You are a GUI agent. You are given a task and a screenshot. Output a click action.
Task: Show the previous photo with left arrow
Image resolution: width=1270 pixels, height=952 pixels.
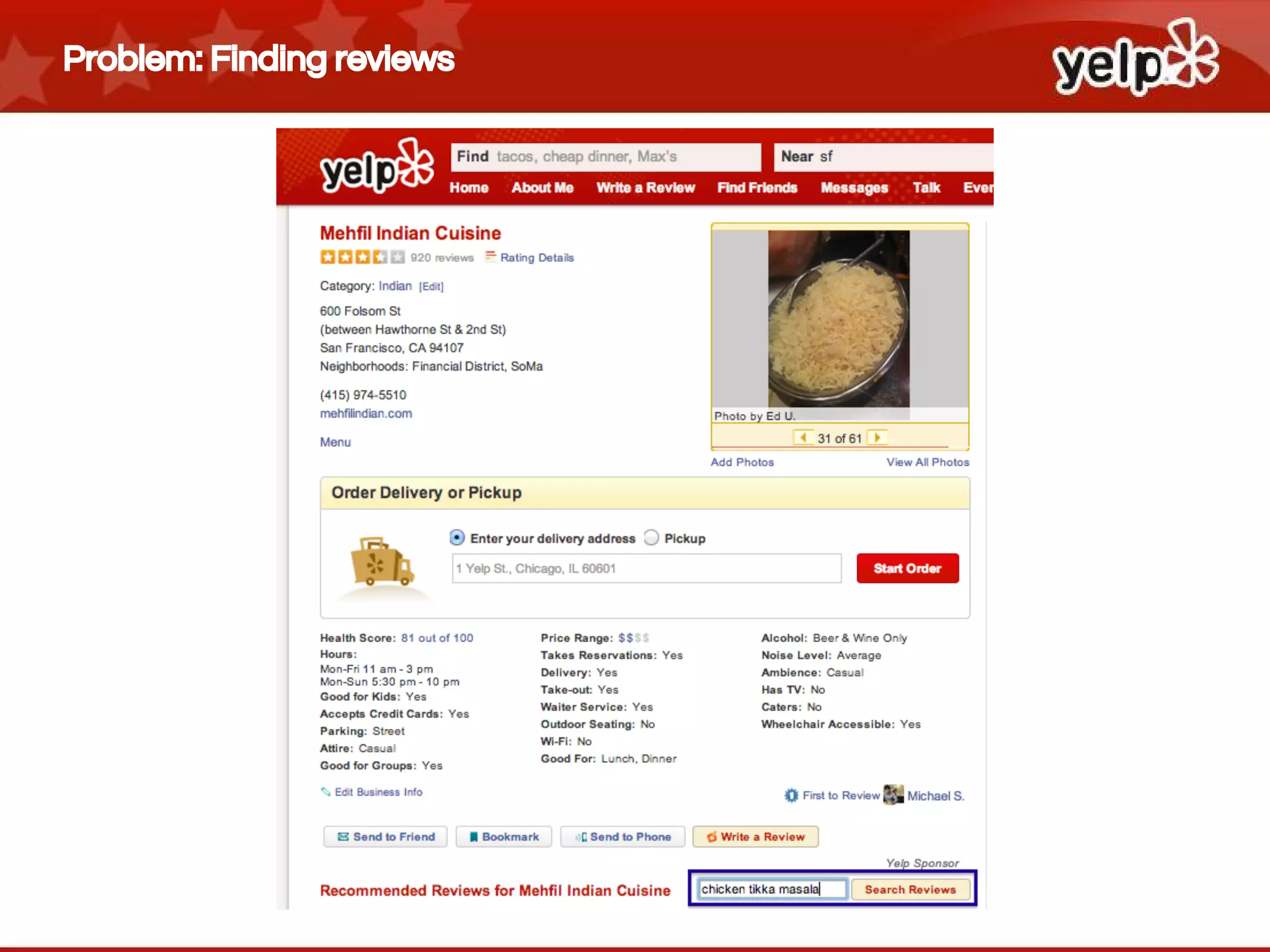(803, 438)
